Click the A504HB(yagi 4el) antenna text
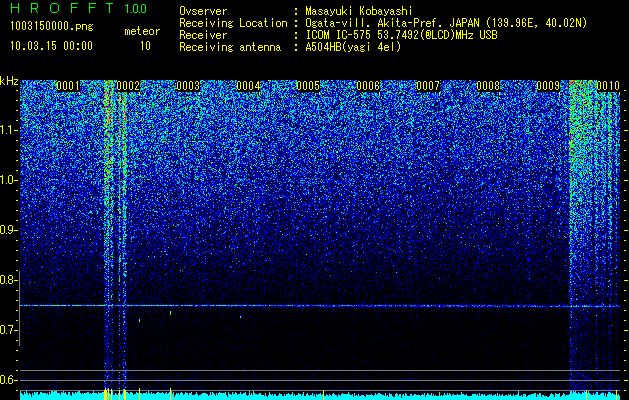This screenshot has width=629, height=400. (353, 47)
